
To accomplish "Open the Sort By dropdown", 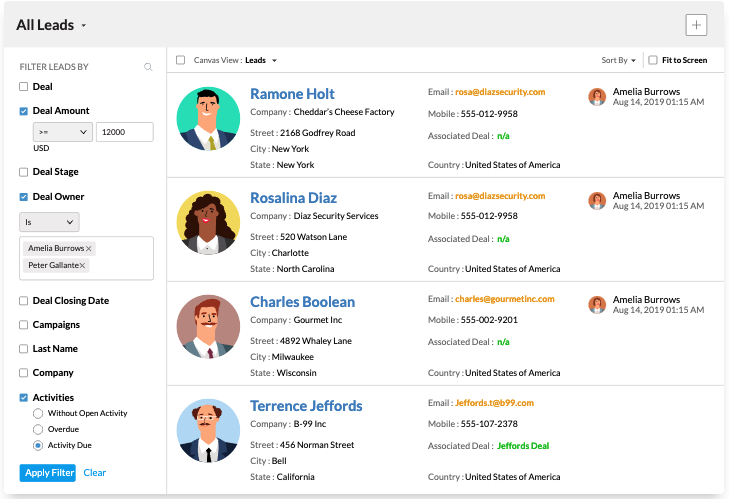I will click(618, 60).
